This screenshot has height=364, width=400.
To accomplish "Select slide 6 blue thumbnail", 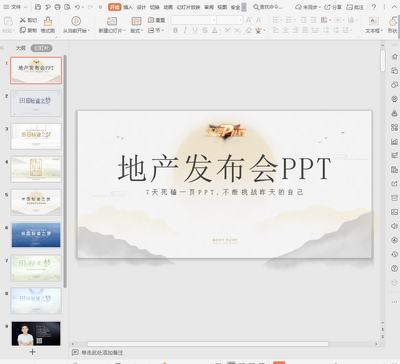I will pyautogui.click(x=36, y=235).
